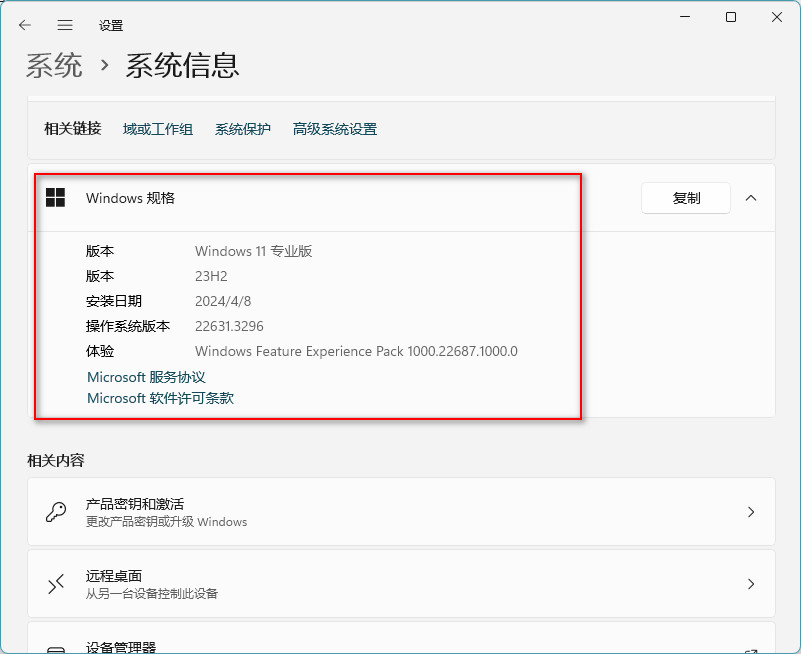Click the 22631.3296 OS build value
Image resolution: width=801 pixels, height=654 pixels.
[229, 326]
